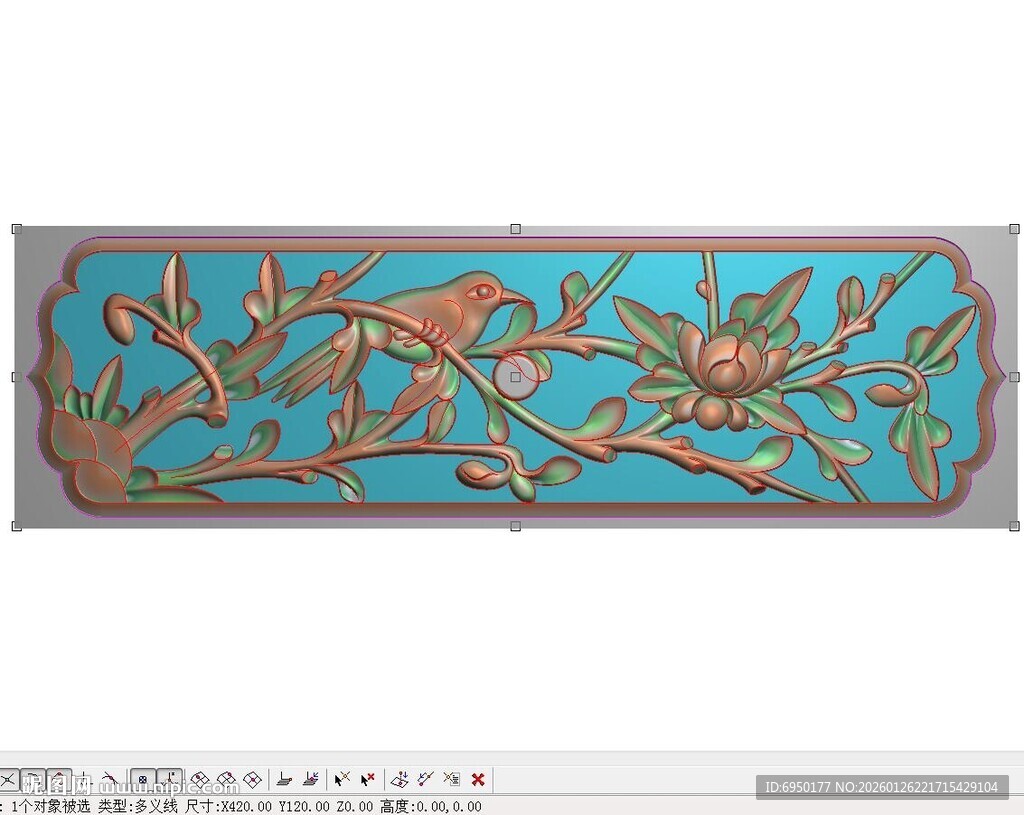Click the top-middle selection handle of the relief
Screen dimensions: 1024x815
coord(515,229)
